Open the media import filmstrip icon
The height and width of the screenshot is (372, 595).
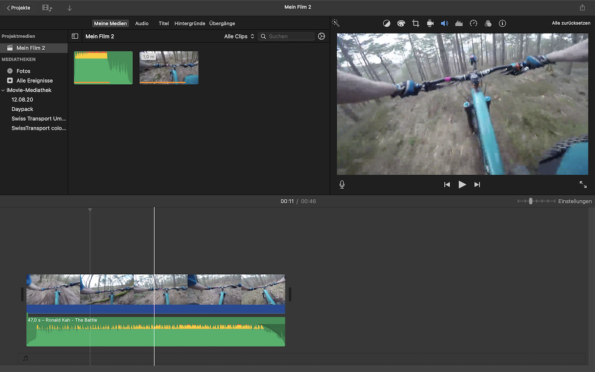pyautogui.click(x=47, y=8)
